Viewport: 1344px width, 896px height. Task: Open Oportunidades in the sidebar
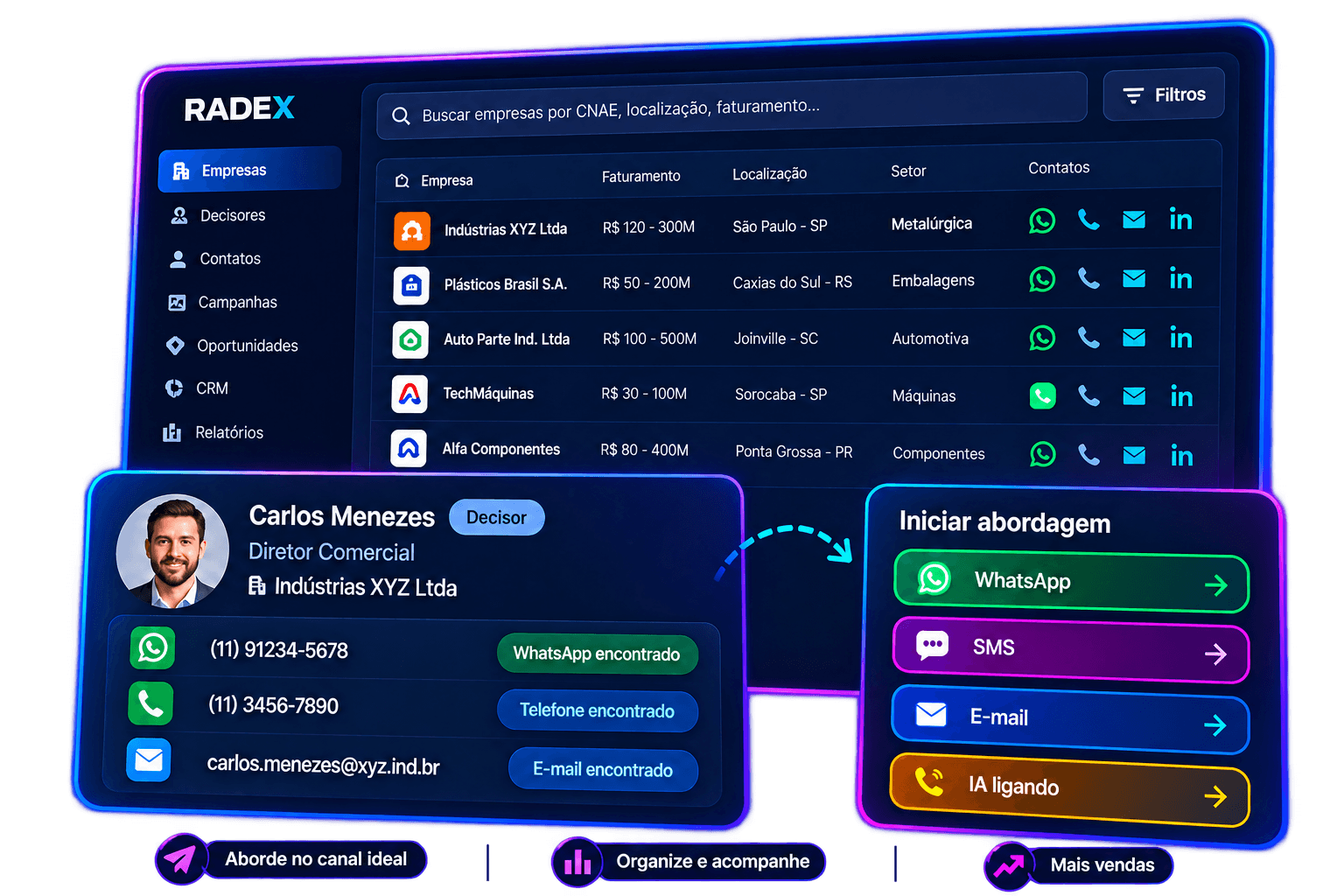click(x=232, y=346)
